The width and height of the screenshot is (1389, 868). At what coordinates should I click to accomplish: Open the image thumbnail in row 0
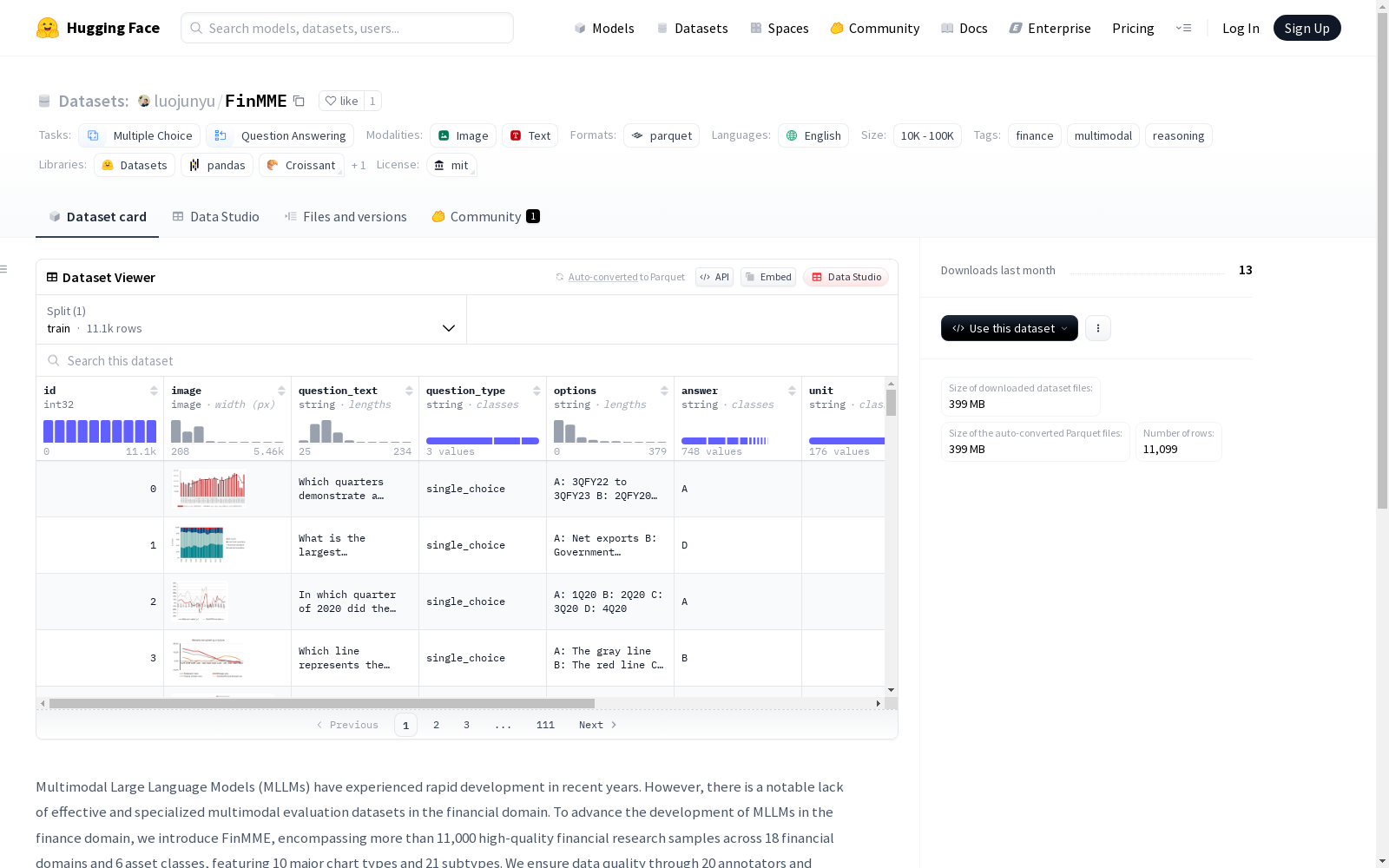pyautogui.click(x=209, y=489)
